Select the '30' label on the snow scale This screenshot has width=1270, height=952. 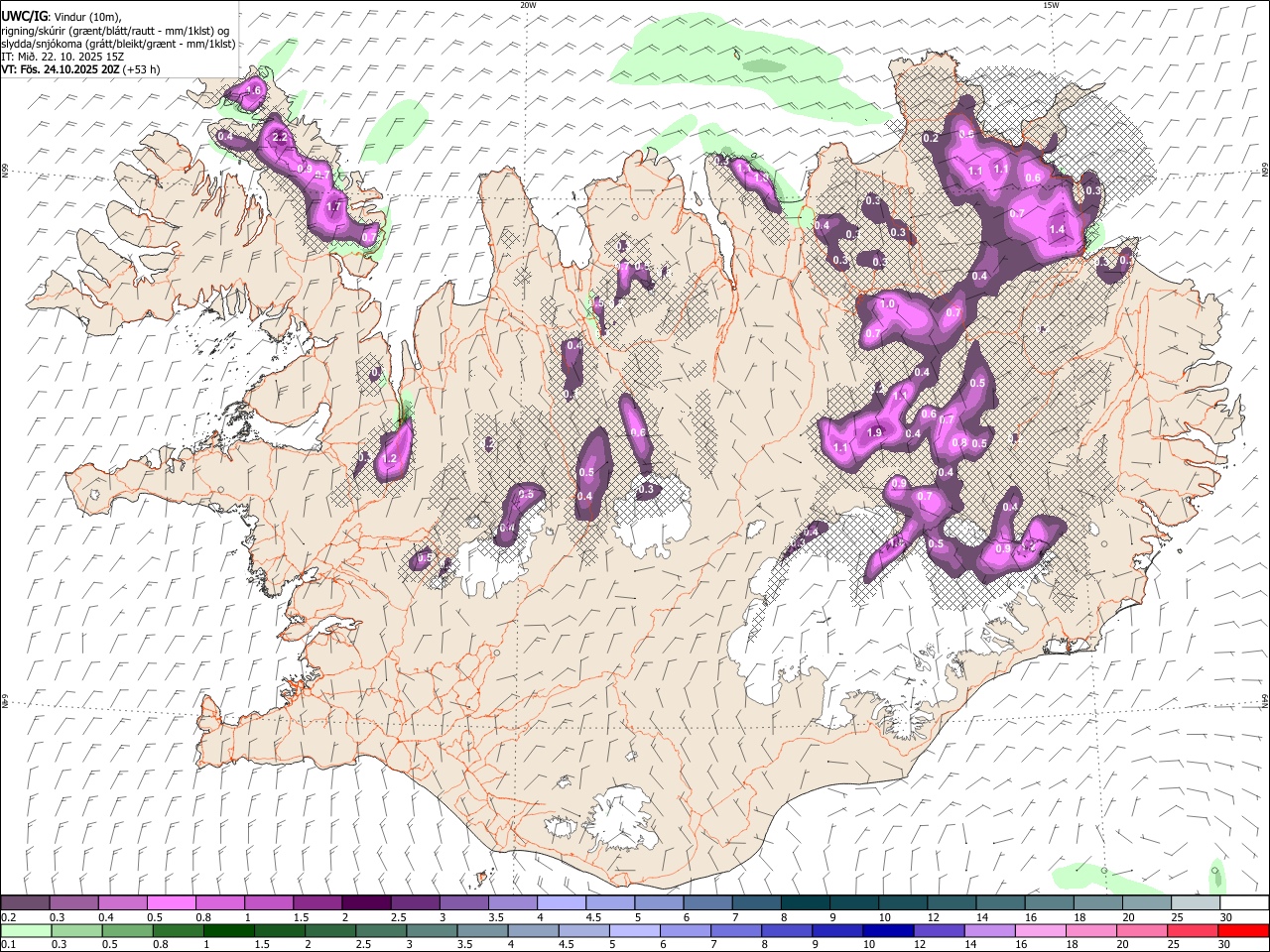pos(1226,917)
